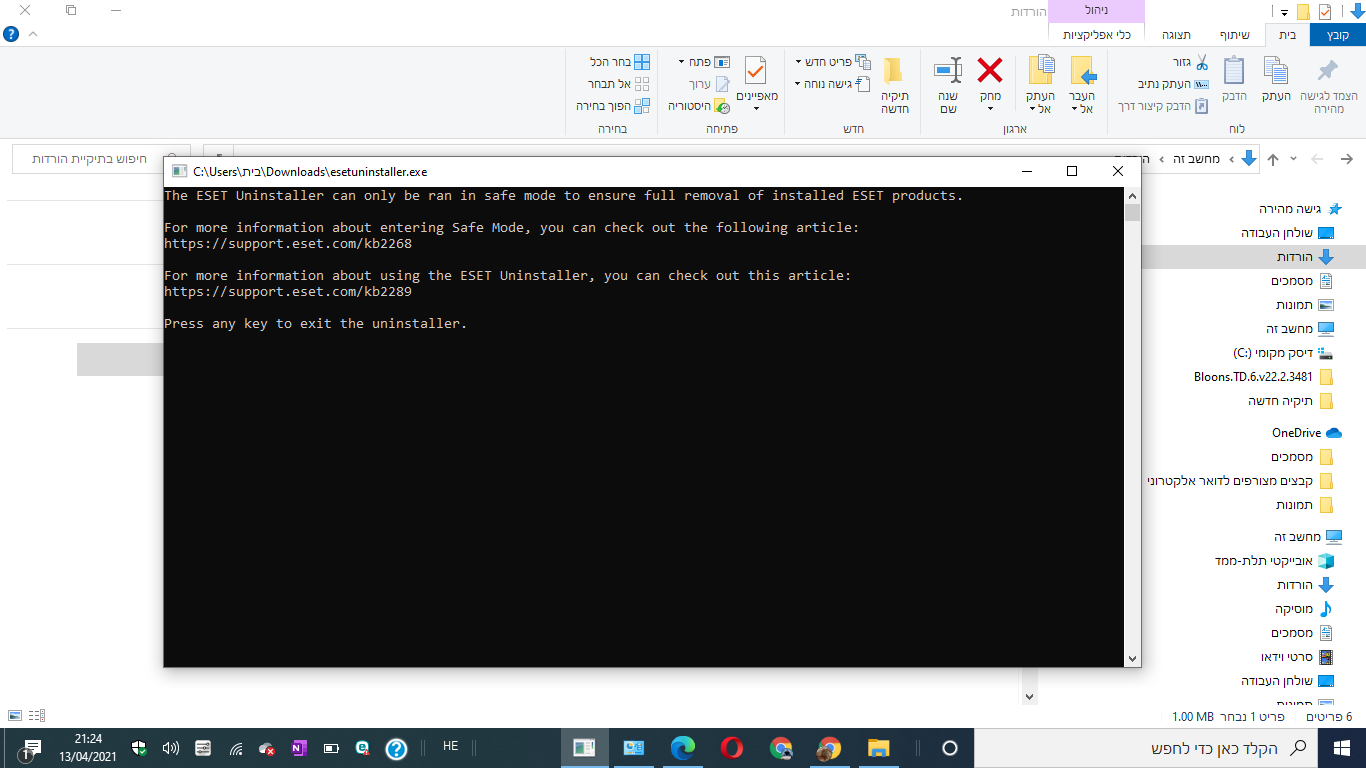Open File Explorer from the taskbar
Image resolution: width=1366 pixels, height=768 pixels.
click(878, 748)
